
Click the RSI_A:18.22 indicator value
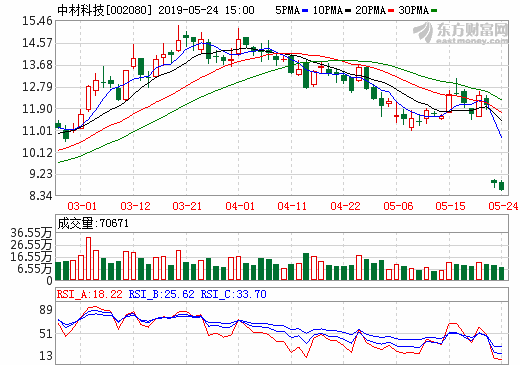(x=90, y=294)
